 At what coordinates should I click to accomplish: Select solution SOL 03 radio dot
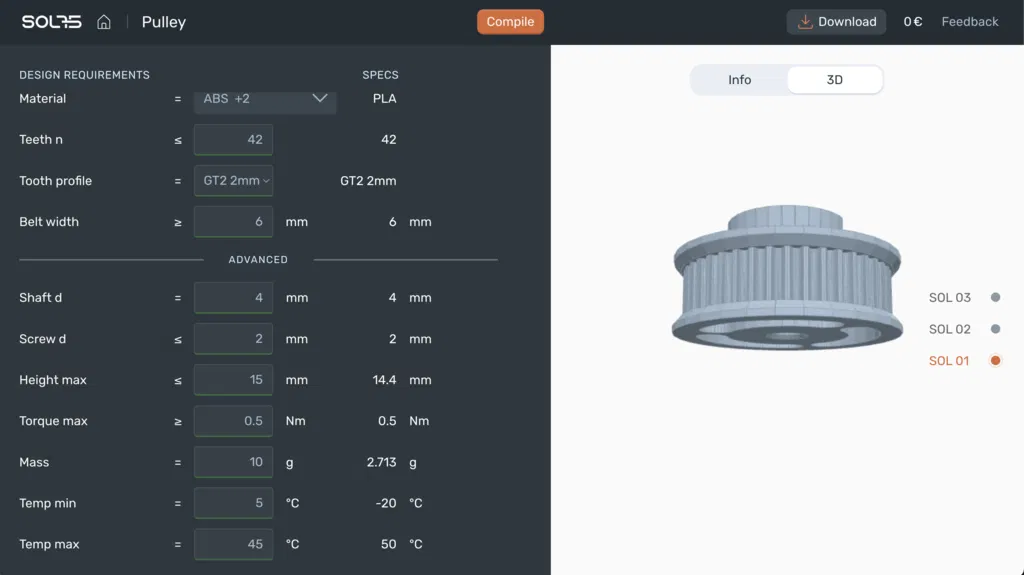click(995, 297)
